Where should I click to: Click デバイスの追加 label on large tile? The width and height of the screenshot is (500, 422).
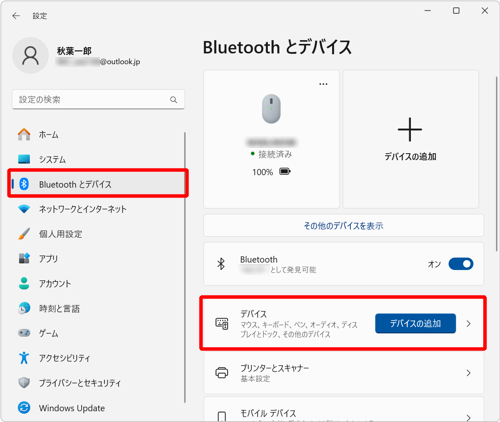point(410,157)
